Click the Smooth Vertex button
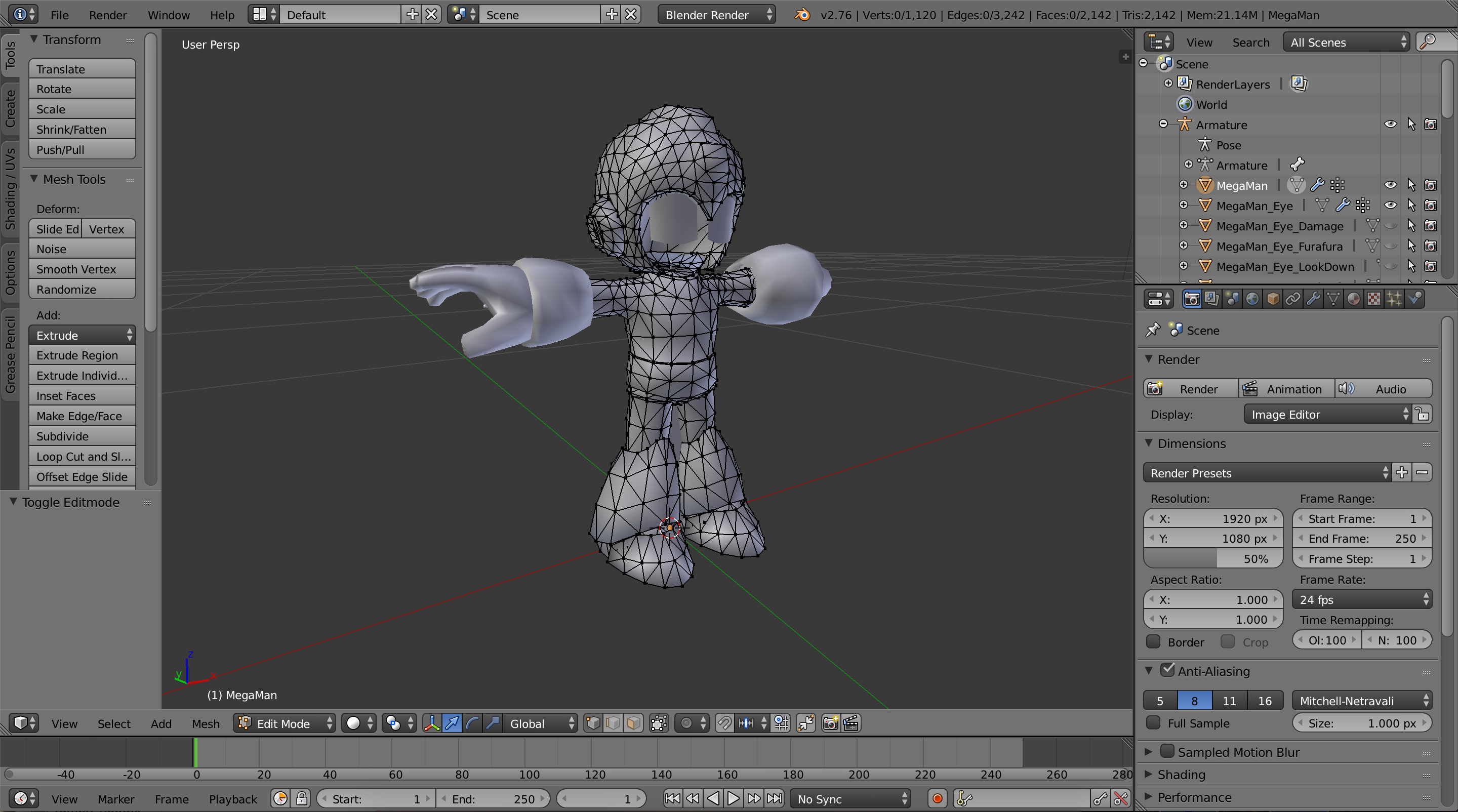 (x=82, y=269)
